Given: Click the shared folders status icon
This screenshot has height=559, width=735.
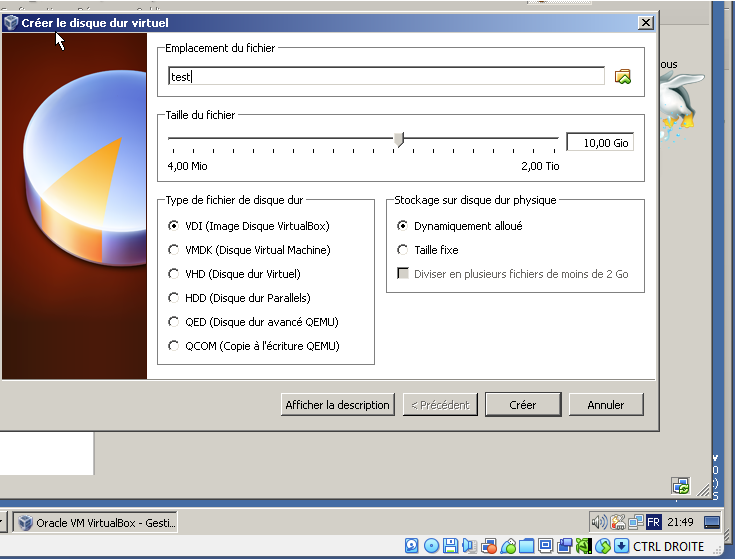Looking at the screenshot, I should 526,546.
